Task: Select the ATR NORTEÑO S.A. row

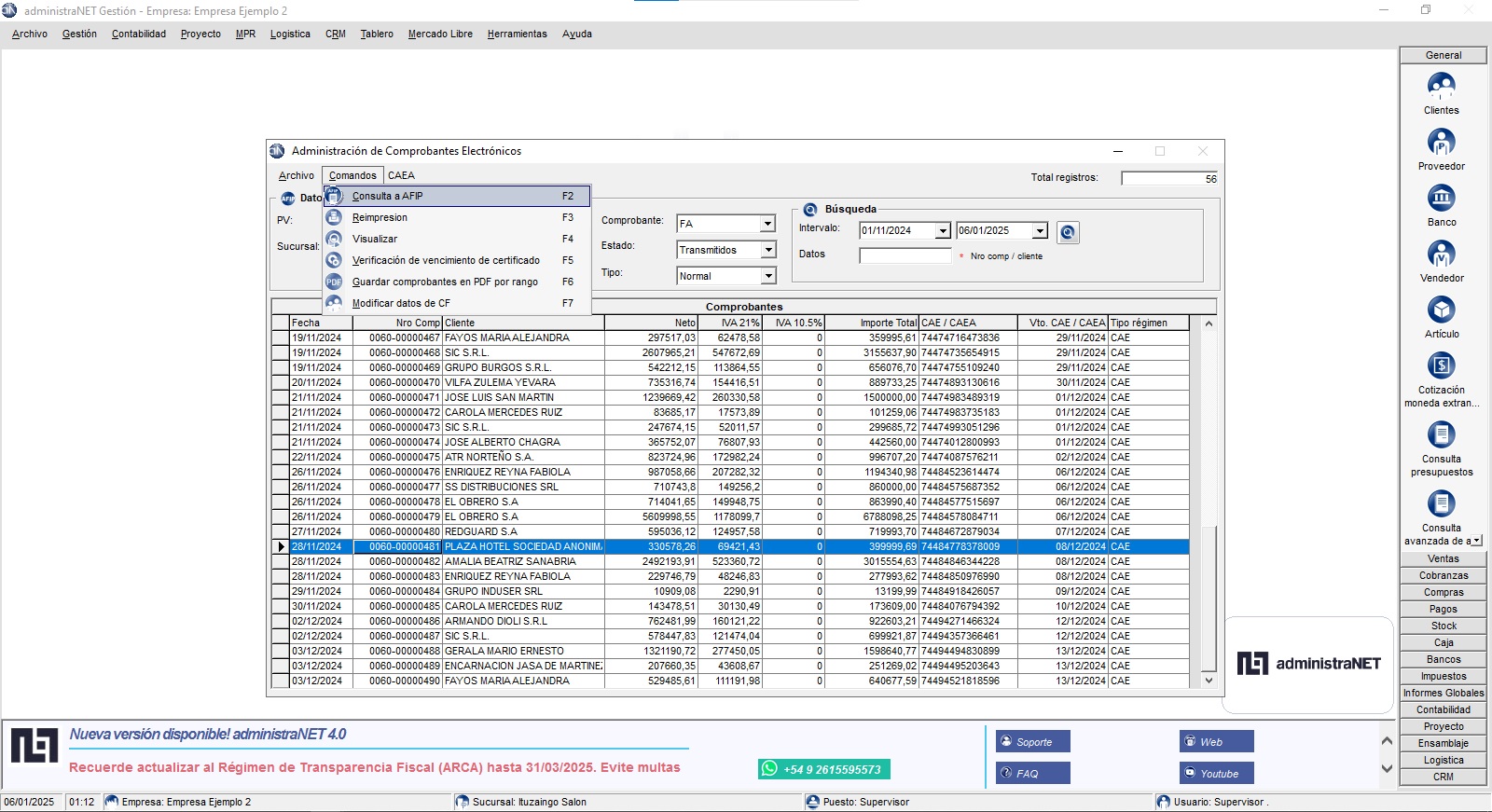Action: click(730, 457)
